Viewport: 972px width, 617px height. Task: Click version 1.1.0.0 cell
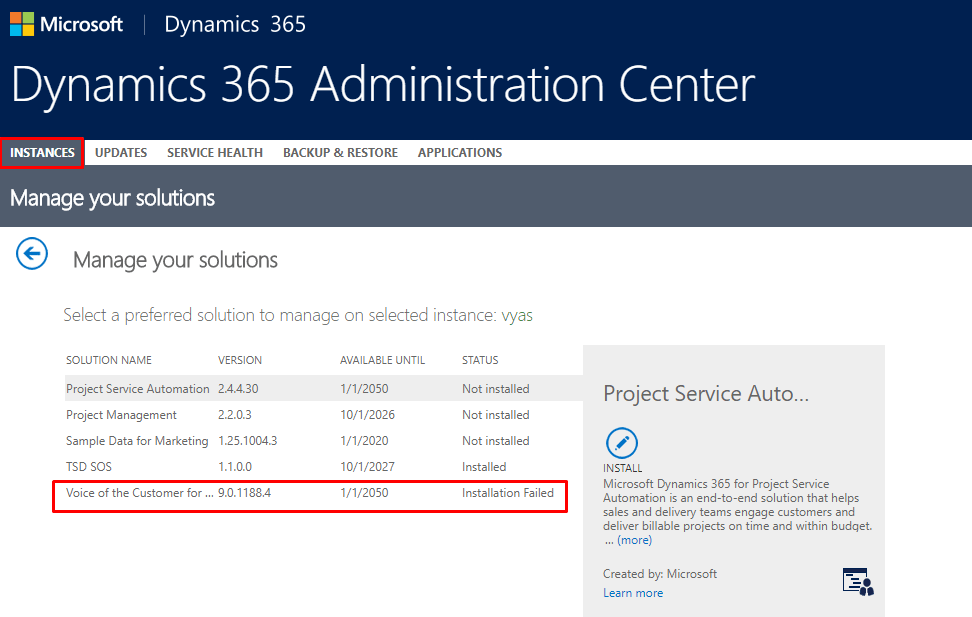[x=234, y=467]
